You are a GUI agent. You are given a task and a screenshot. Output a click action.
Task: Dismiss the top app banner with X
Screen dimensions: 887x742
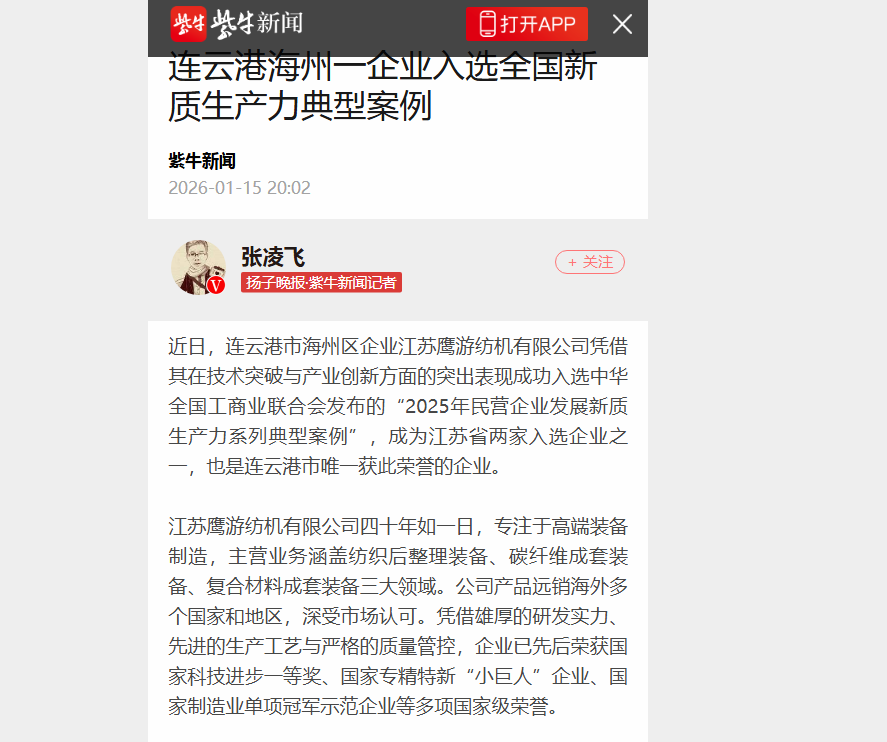[x=622, y=24]
